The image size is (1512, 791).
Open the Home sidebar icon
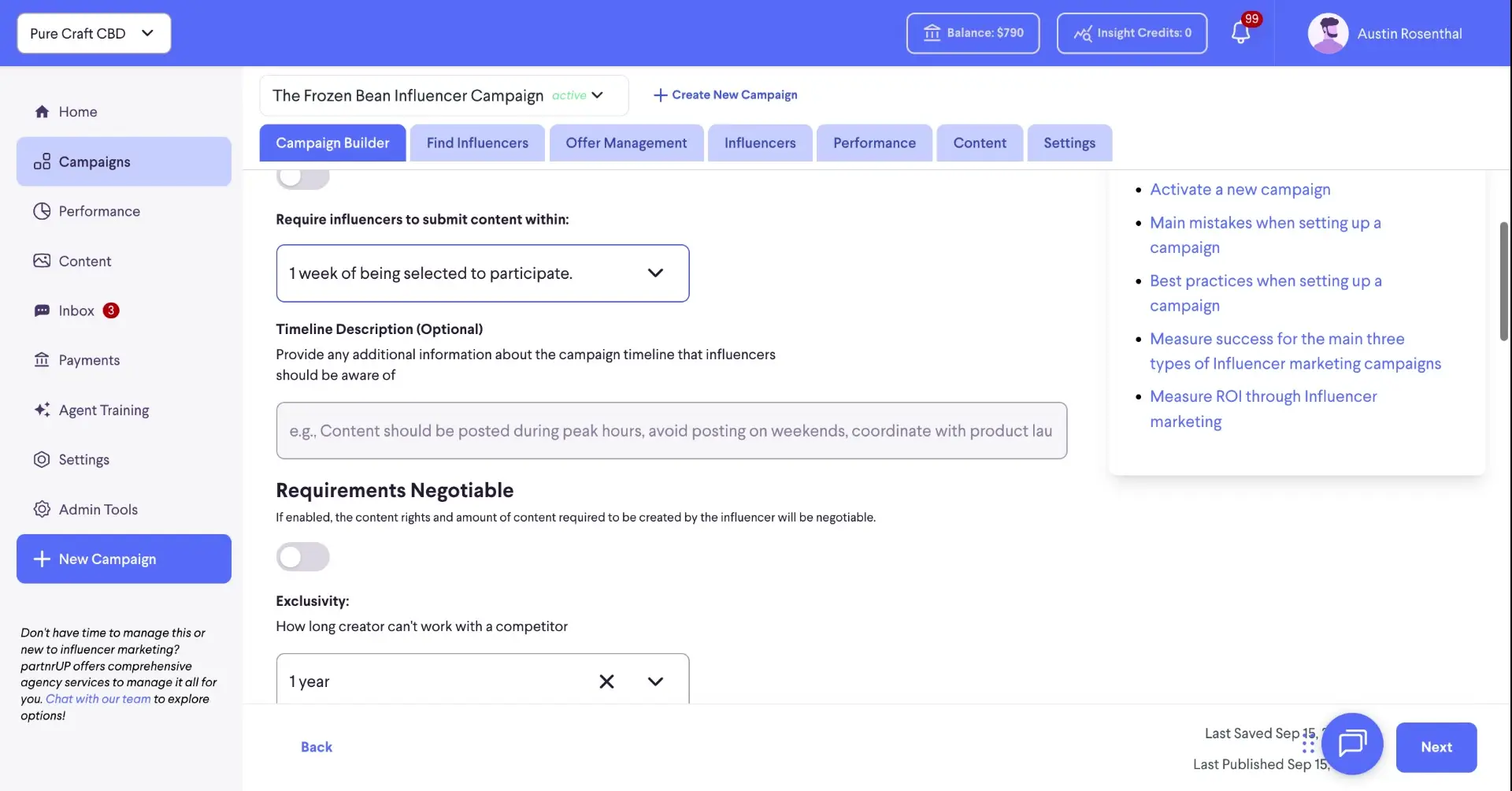[x=43, y=111]
